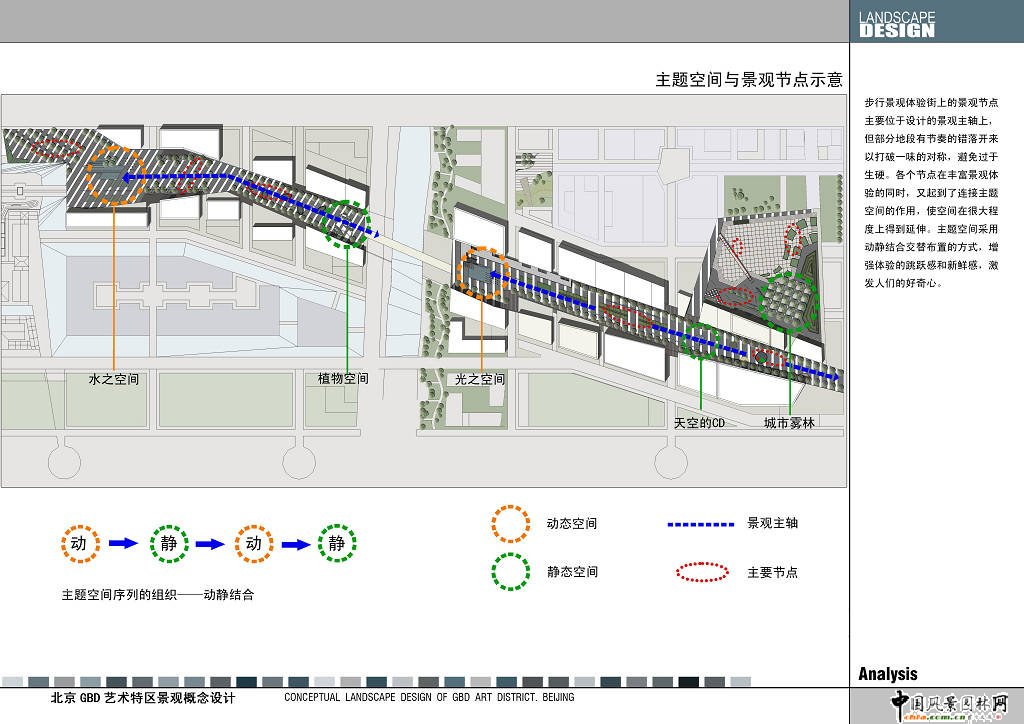Click the red dotted ellipse beside 主要节点

click(703, 572)
